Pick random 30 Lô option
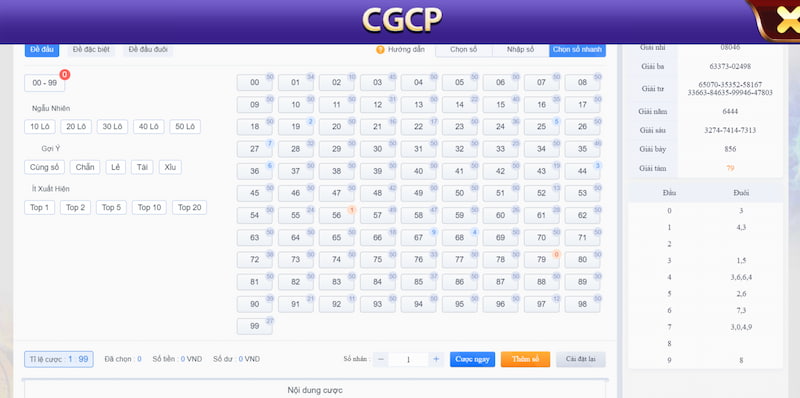800x398 pixels. pyautogui.click(x=113, y=127)
